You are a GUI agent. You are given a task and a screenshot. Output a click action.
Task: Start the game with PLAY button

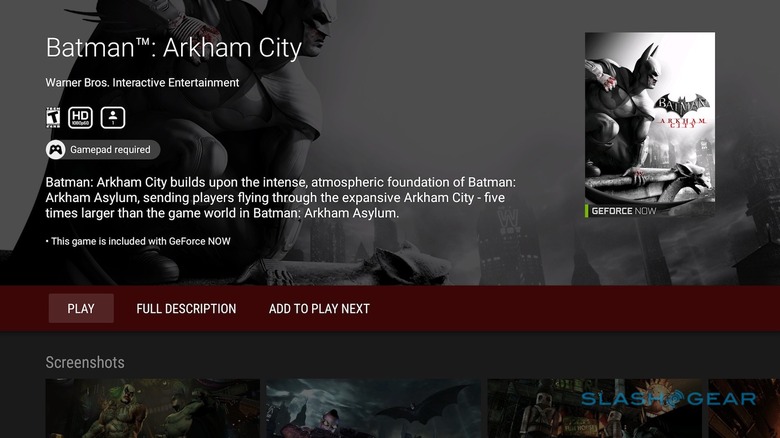coord(81,309)
